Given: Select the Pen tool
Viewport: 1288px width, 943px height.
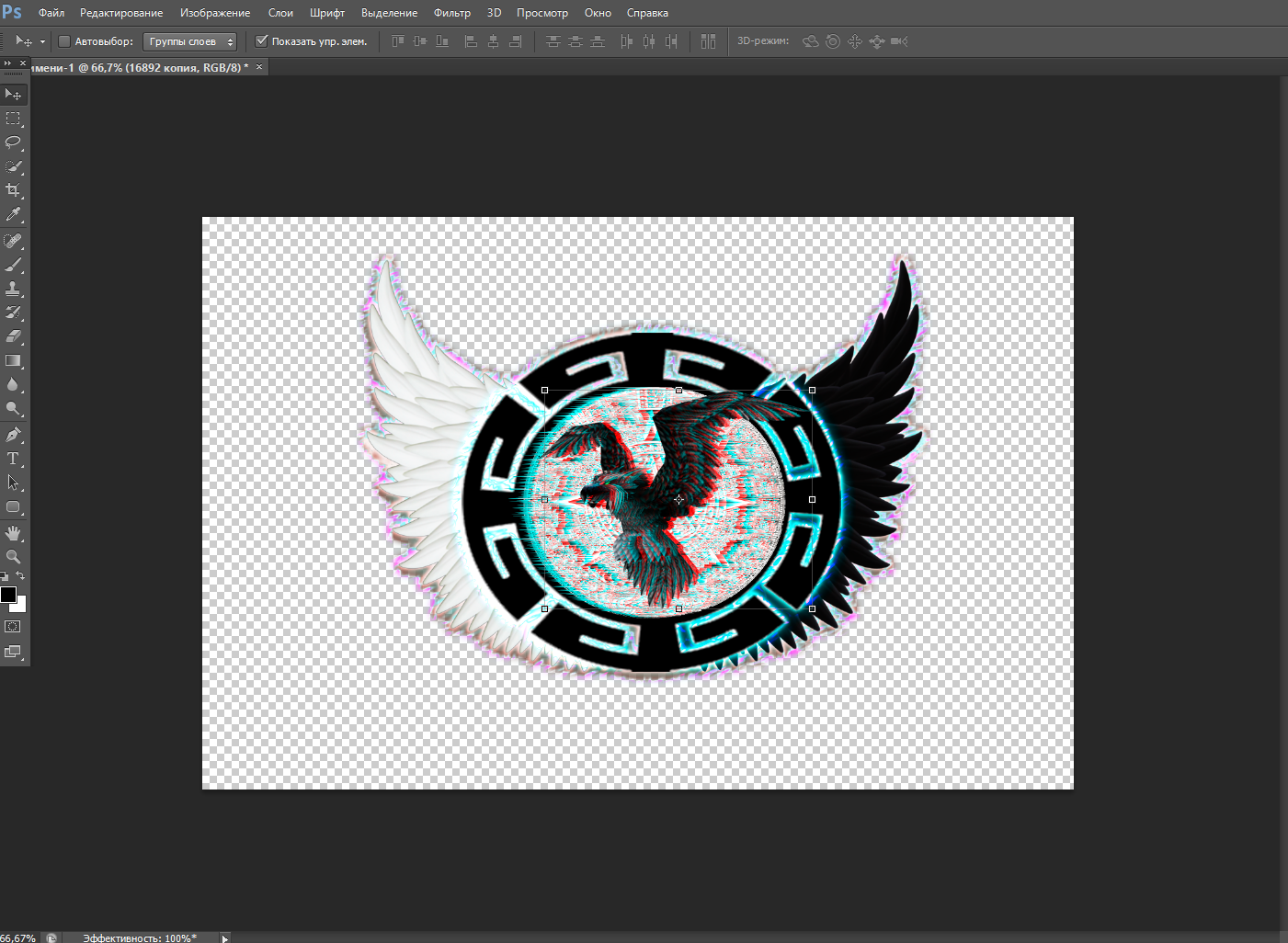Looking at the screenshot, I should click(x=13, y=435).
